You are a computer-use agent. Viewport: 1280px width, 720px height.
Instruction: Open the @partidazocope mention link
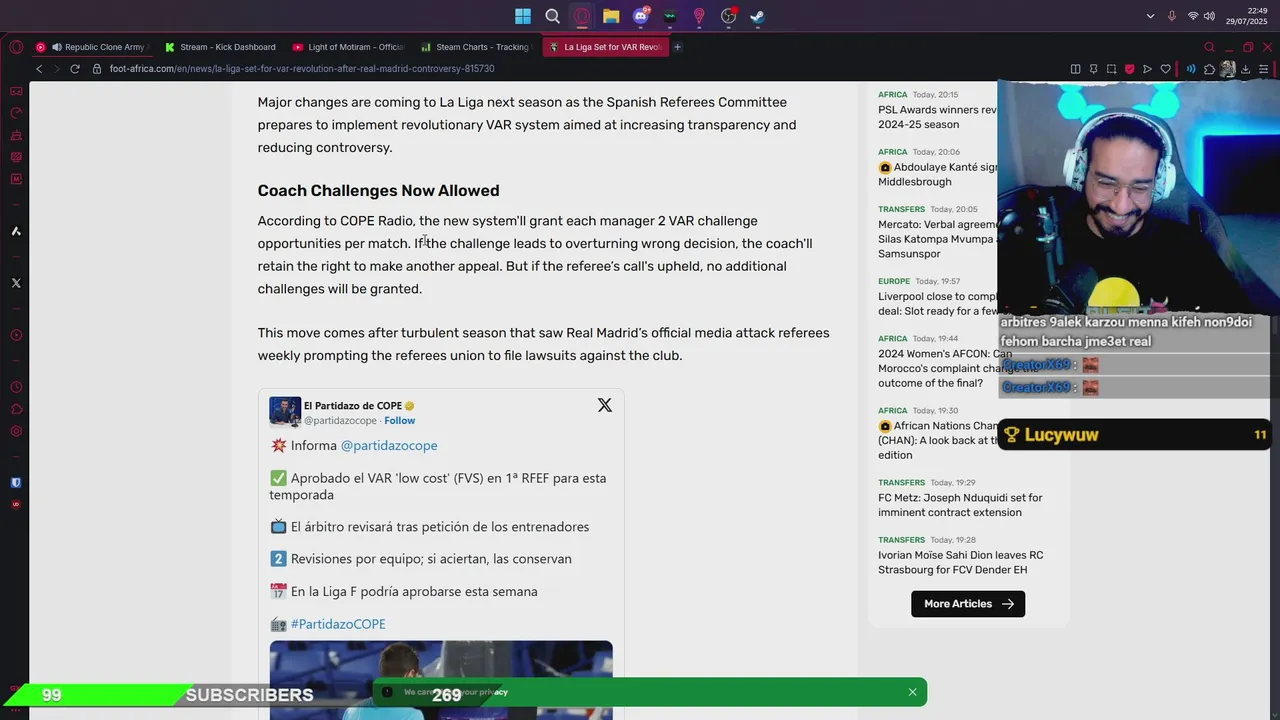click(x=389, y=445)
